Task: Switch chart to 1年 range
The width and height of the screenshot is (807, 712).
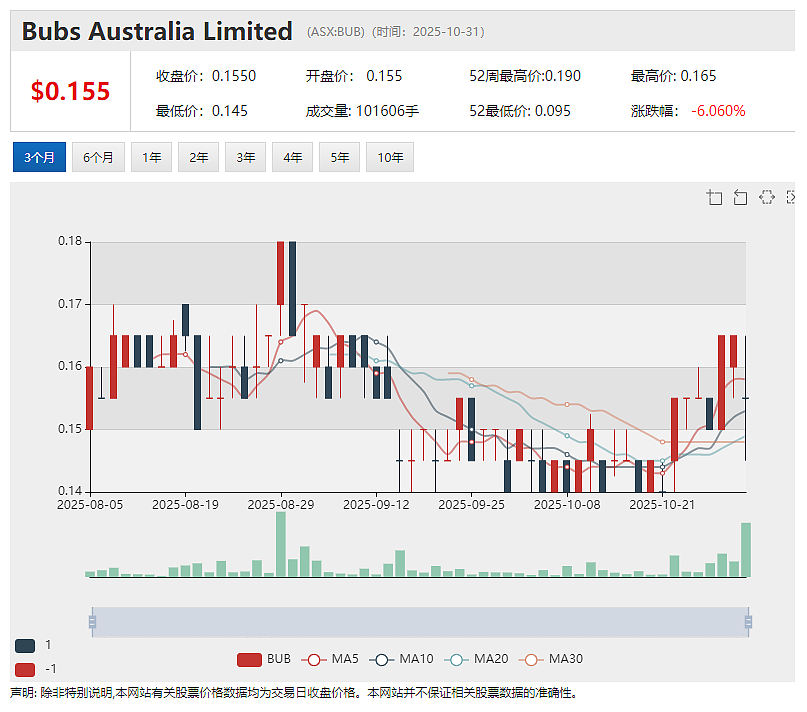Action: (151, 157)
